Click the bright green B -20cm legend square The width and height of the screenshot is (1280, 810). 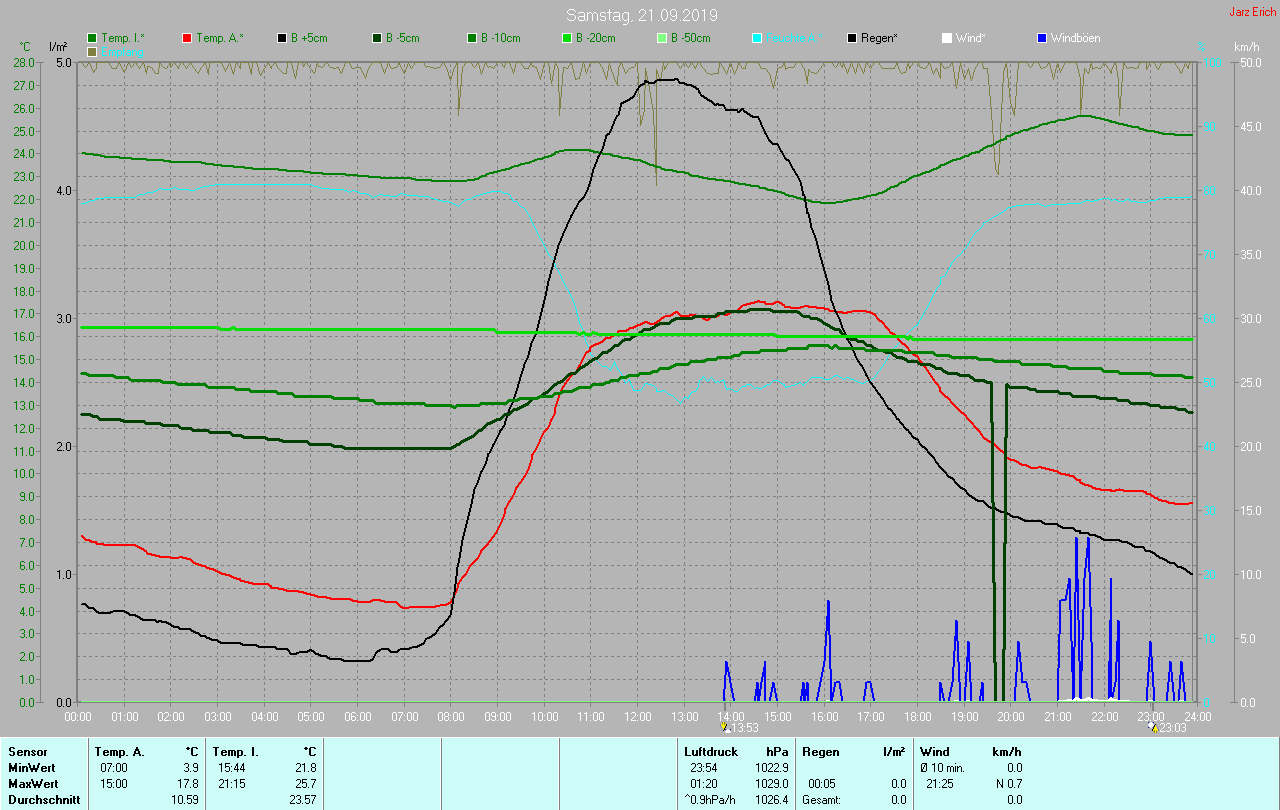tap(567, 38)
